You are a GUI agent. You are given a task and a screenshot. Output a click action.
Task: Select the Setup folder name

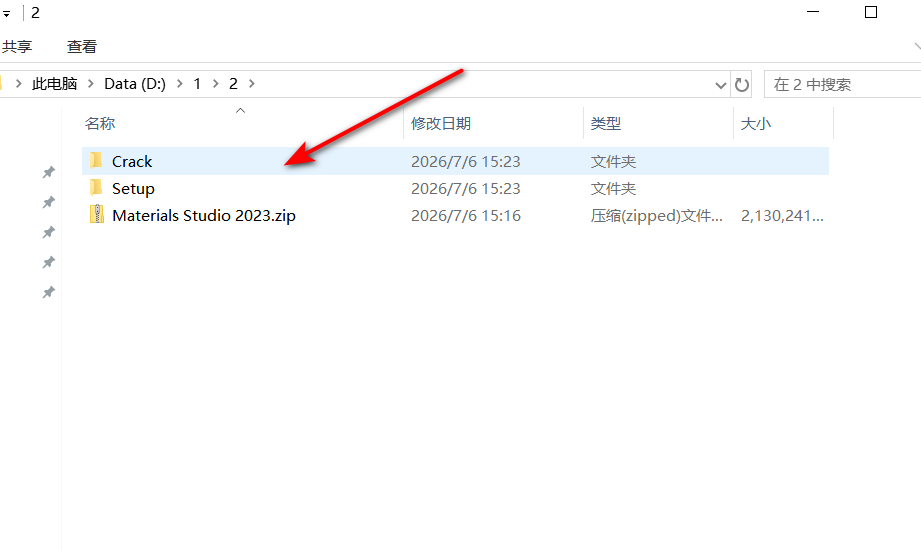click(x=133, y=189)
